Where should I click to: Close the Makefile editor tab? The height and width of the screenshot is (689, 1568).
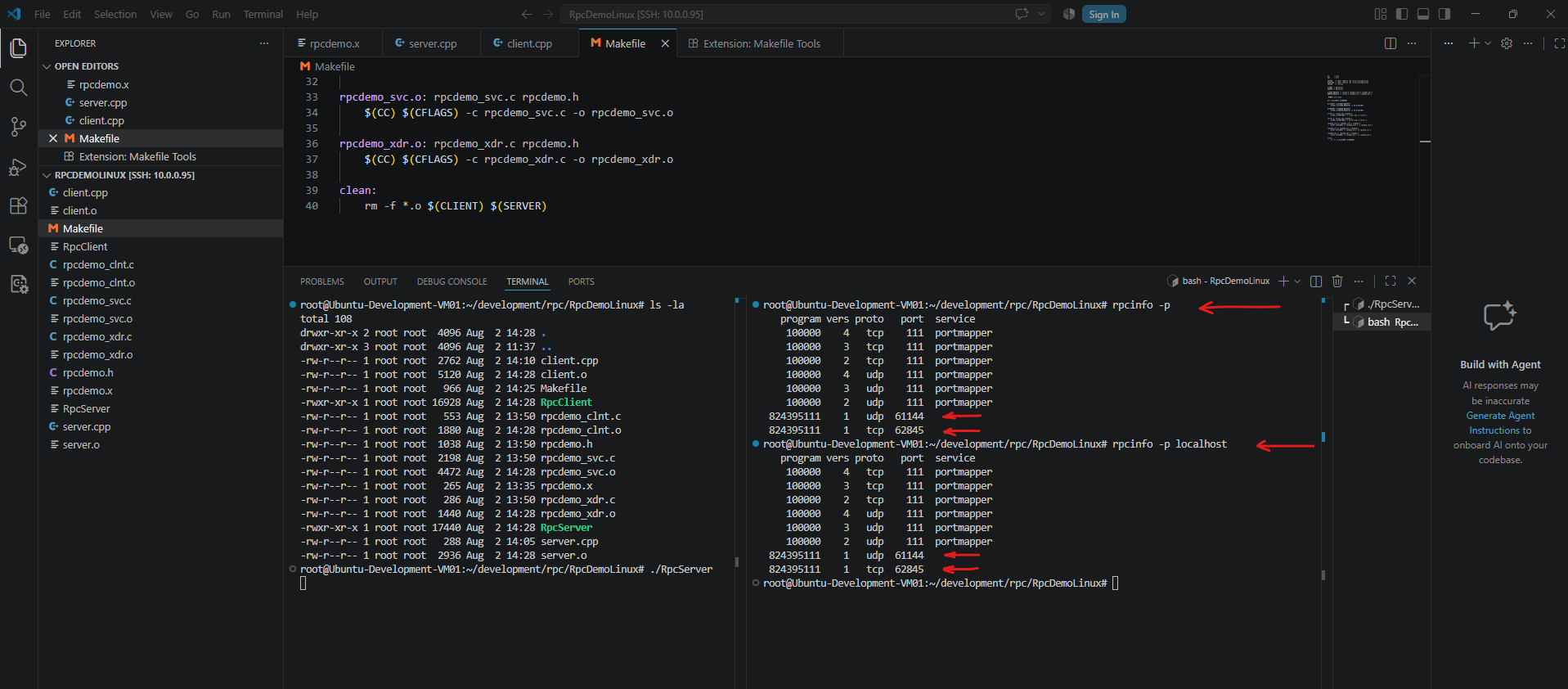coord(665,43)
